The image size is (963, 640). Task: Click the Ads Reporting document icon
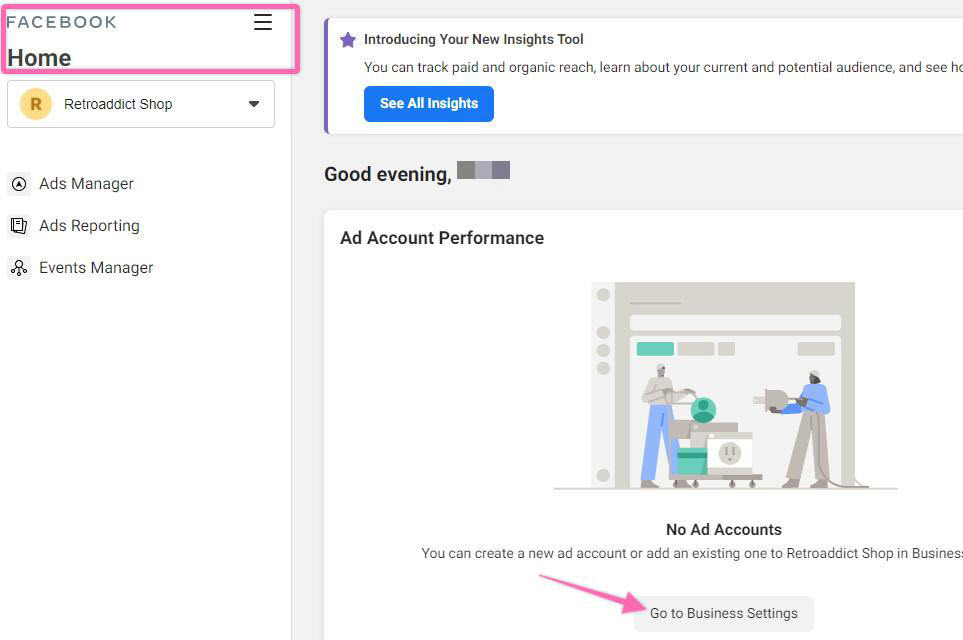[19, 226]
